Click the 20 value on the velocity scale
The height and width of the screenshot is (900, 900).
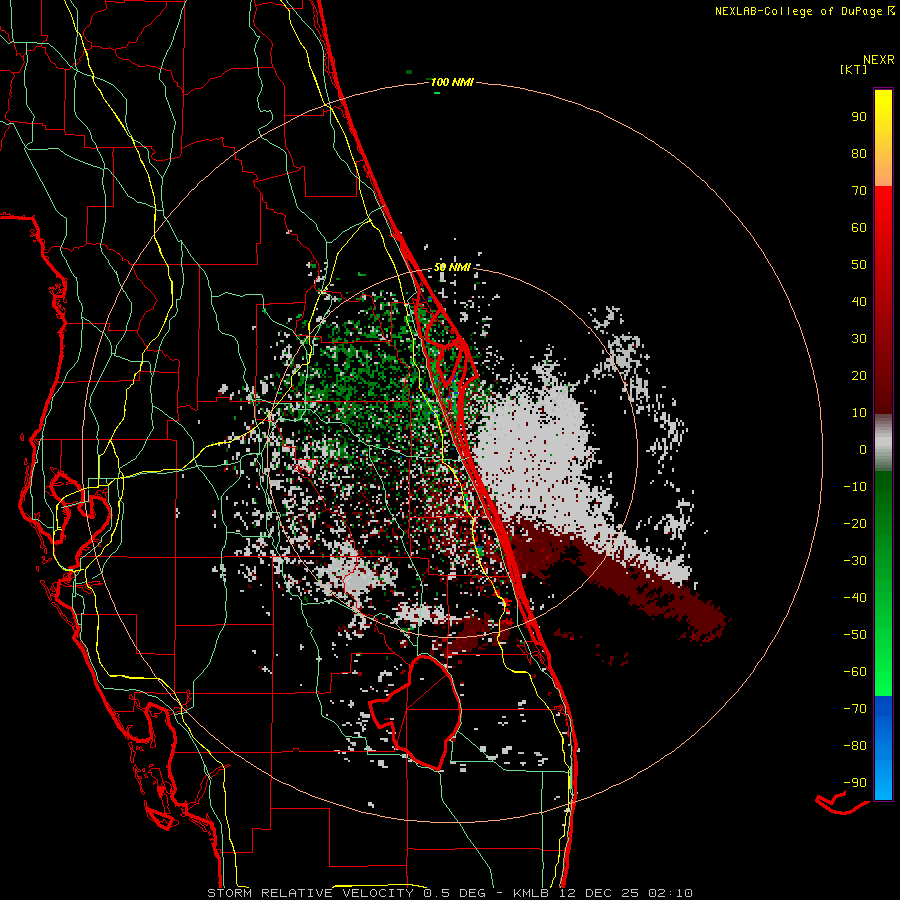click(859, 376)
